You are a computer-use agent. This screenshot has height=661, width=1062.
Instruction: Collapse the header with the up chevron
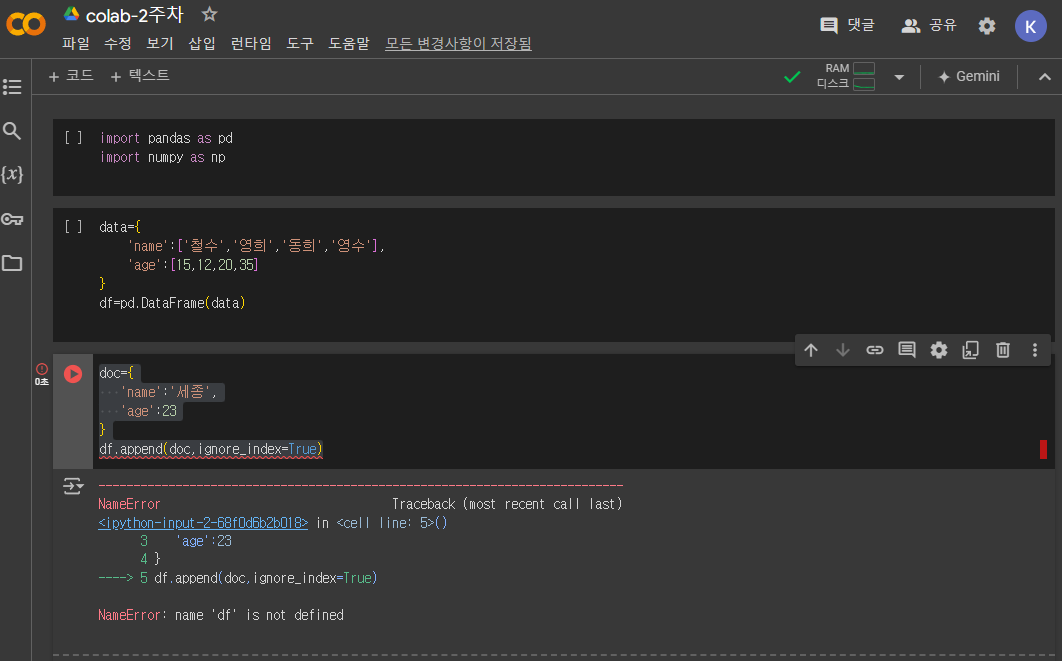tap(1044, 77)
